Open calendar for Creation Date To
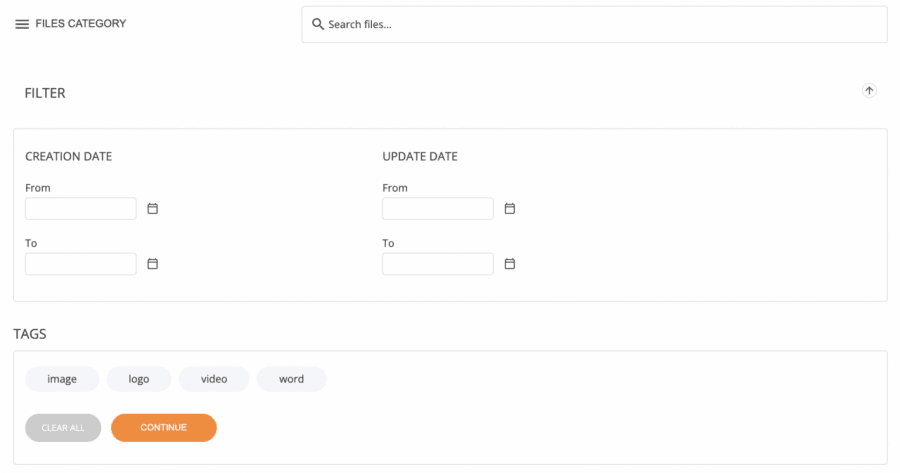The image size is (900, 473). click(153, 264)
